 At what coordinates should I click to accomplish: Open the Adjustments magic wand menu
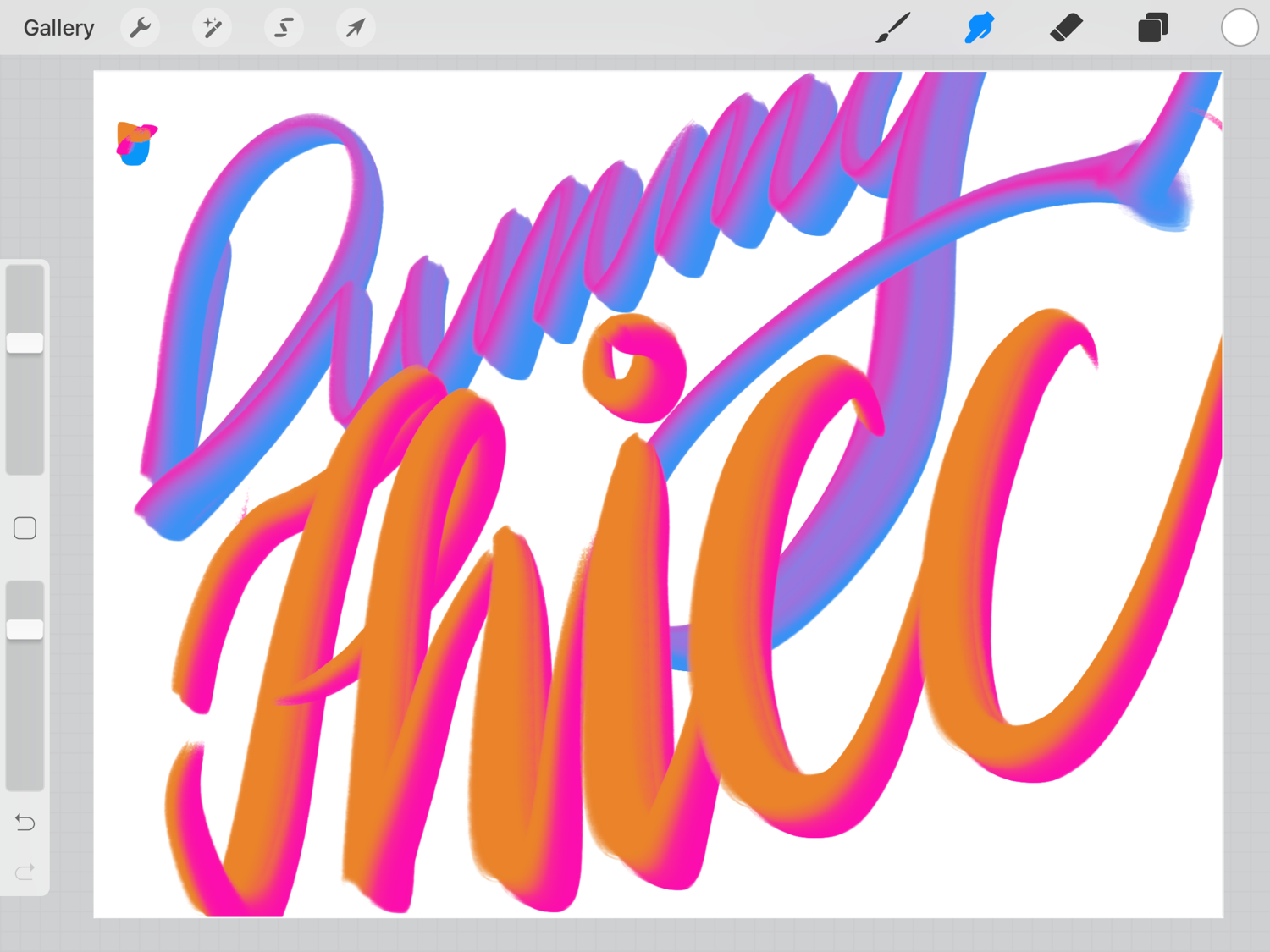(x=212, y=28)
